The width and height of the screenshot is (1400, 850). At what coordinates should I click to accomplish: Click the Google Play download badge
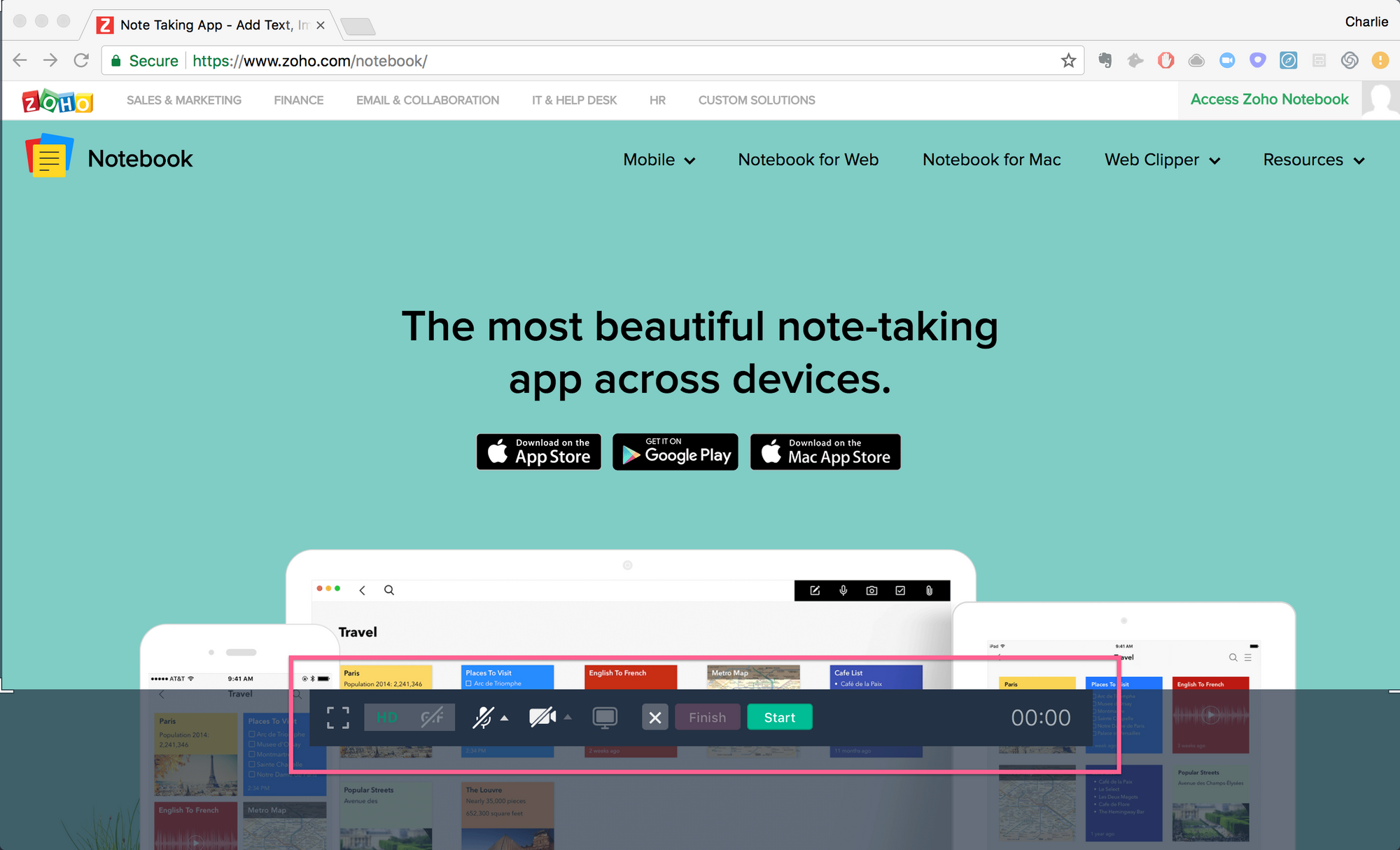pyautogui.click(x=675, y=452)
